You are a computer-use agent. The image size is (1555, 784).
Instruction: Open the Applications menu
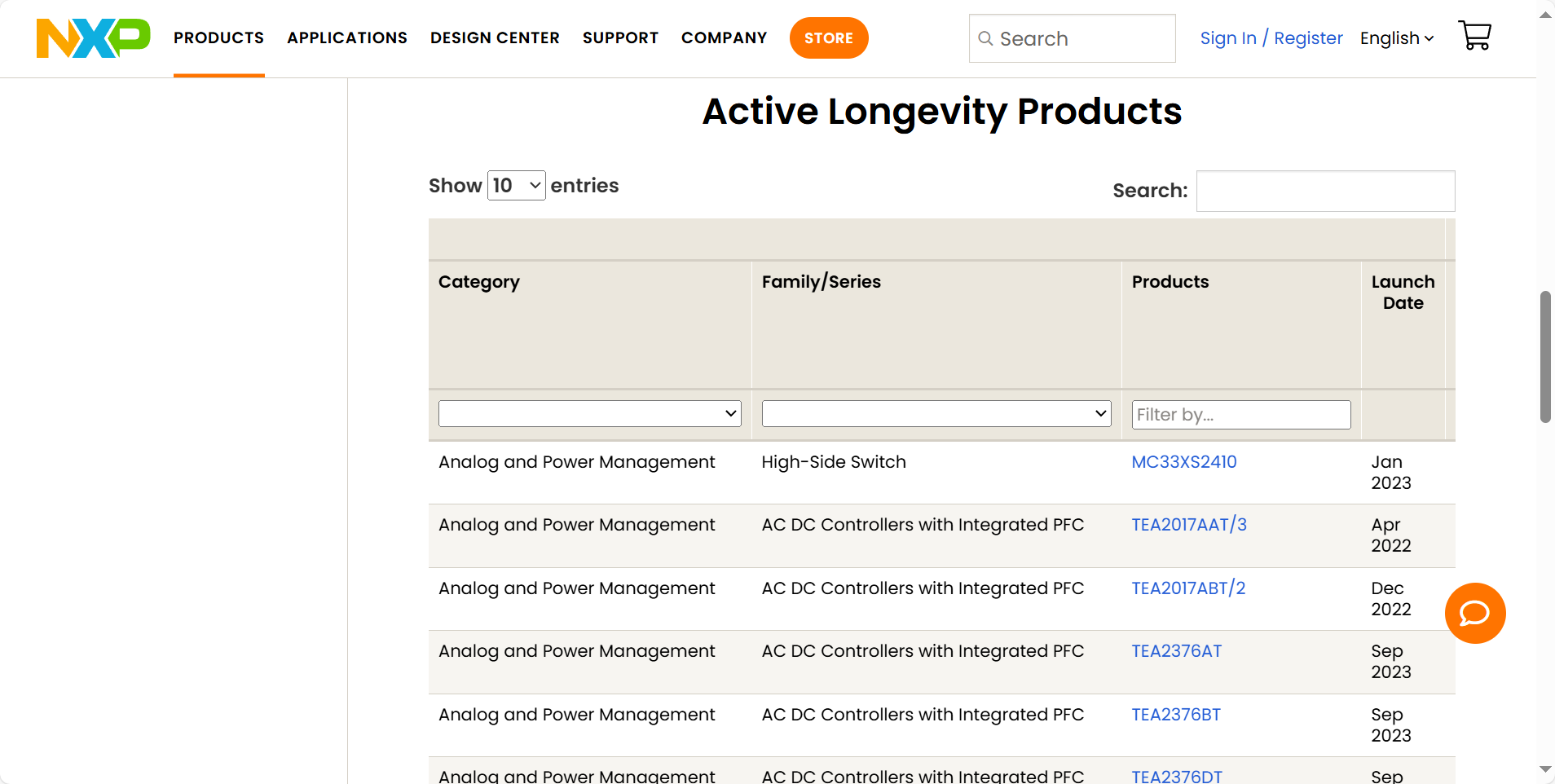point(347,38)
